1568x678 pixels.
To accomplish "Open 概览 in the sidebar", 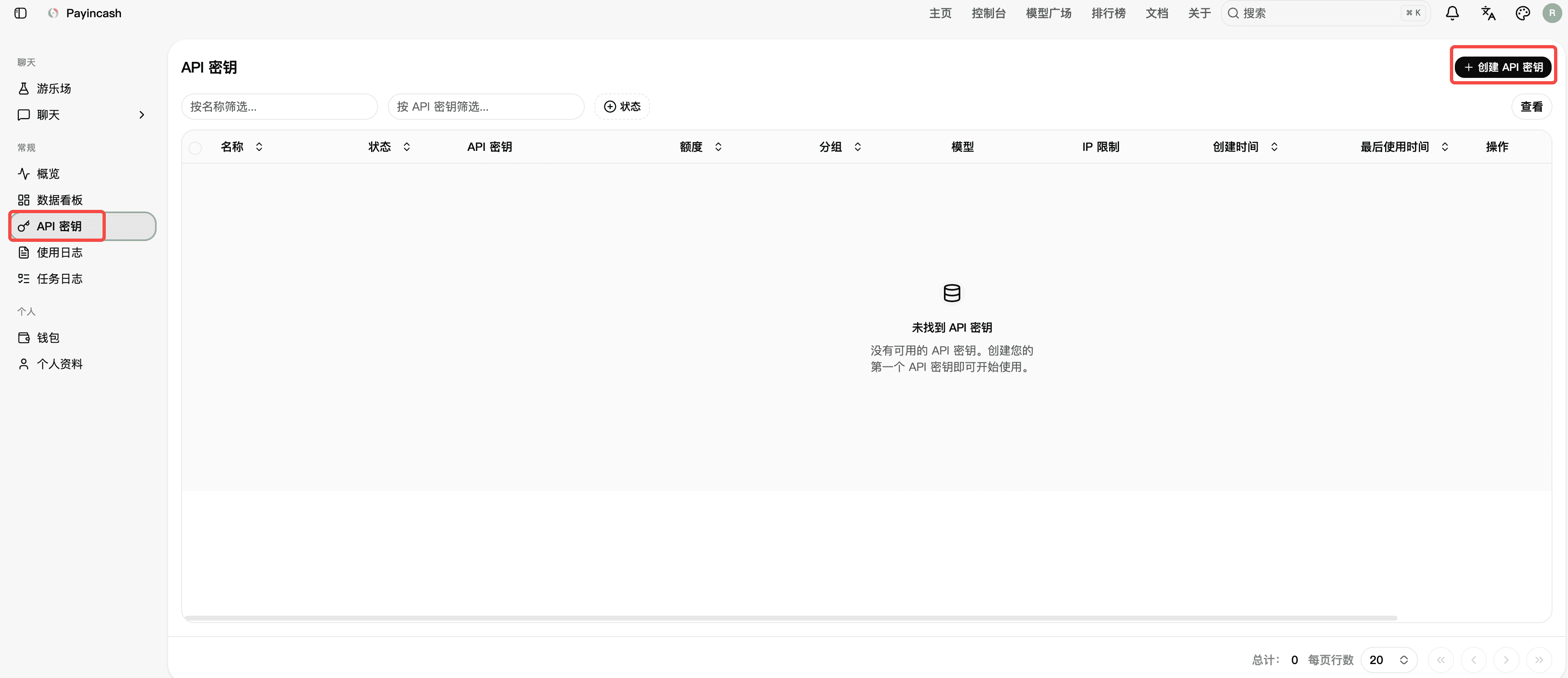I will coord(83,173).
